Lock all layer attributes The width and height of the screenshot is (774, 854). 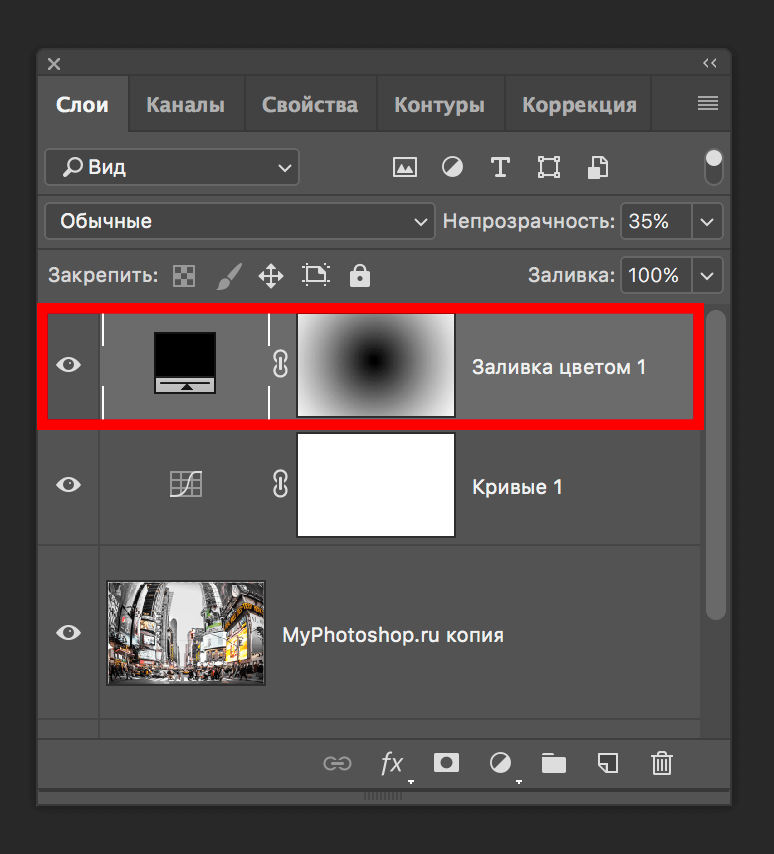click(359, 275)
